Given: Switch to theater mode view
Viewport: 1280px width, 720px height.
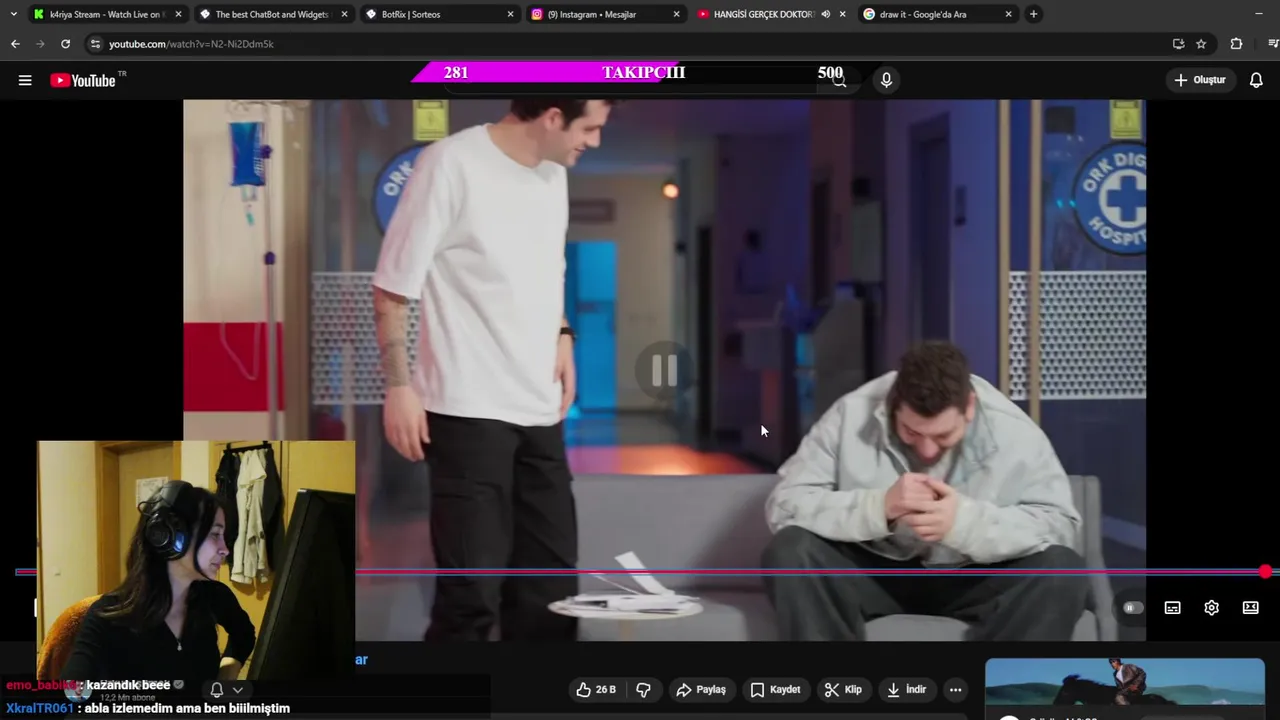Looking at the screenshot, I should tap(1250, 608).
